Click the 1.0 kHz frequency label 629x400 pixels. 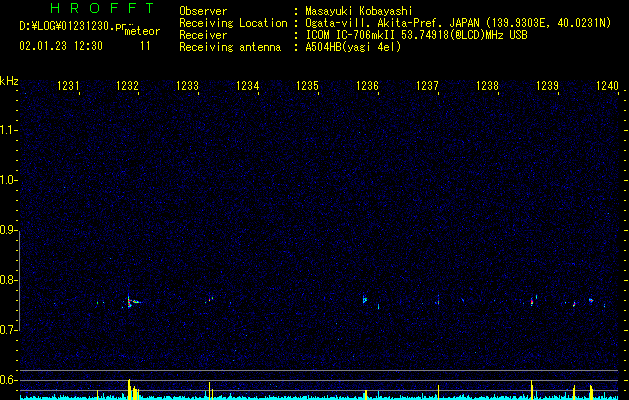pyautogui.click(x=8, y=180)
